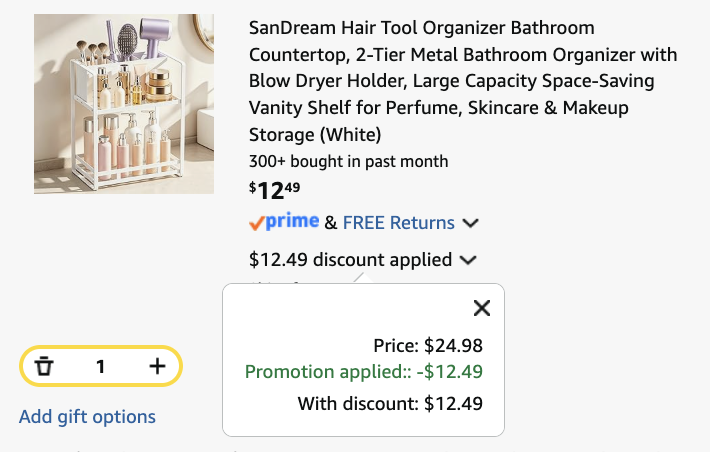Select the quantity value 1
The image size is (710, 452).
[101, 366]
